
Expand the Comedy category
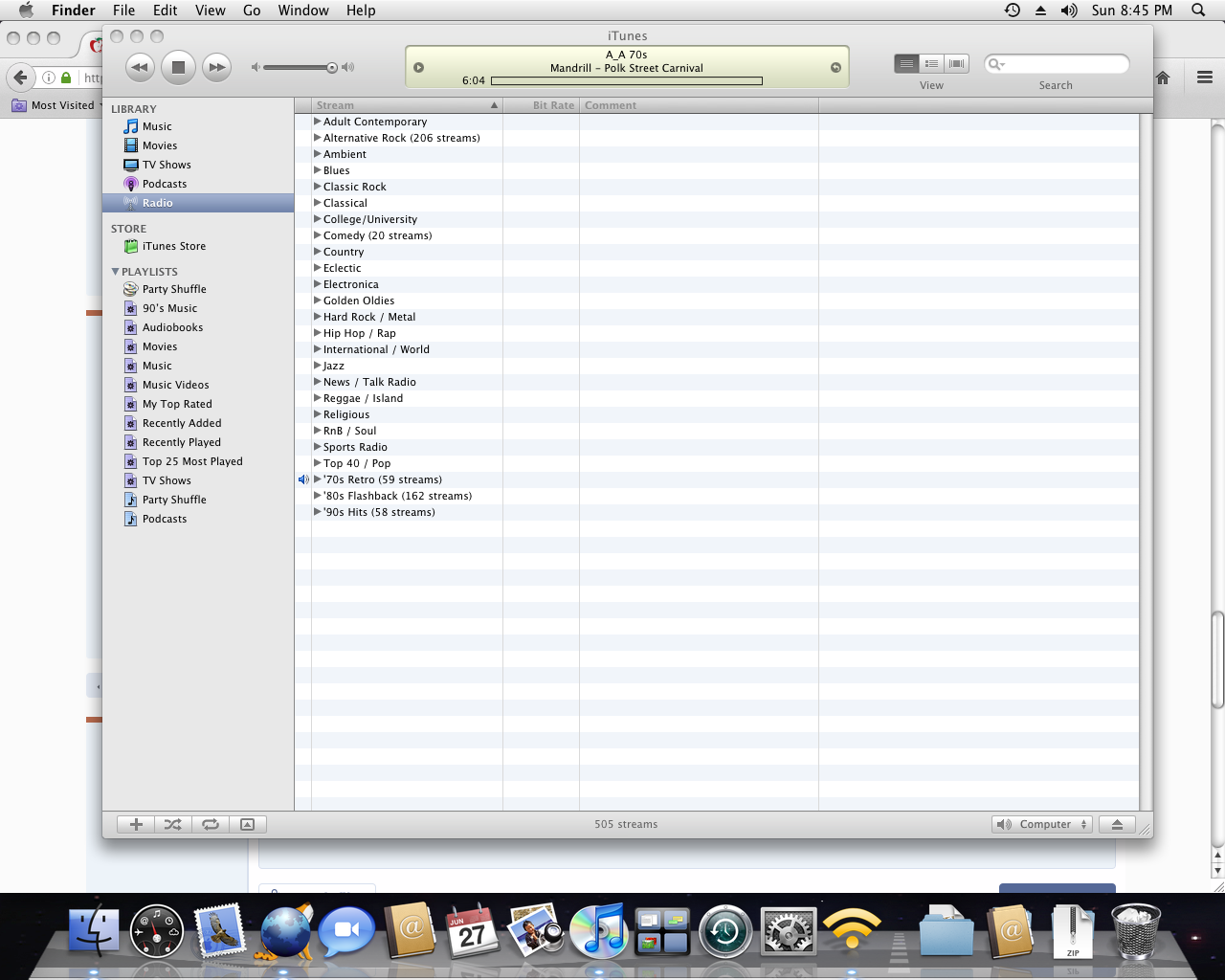(x=318, y=235)
